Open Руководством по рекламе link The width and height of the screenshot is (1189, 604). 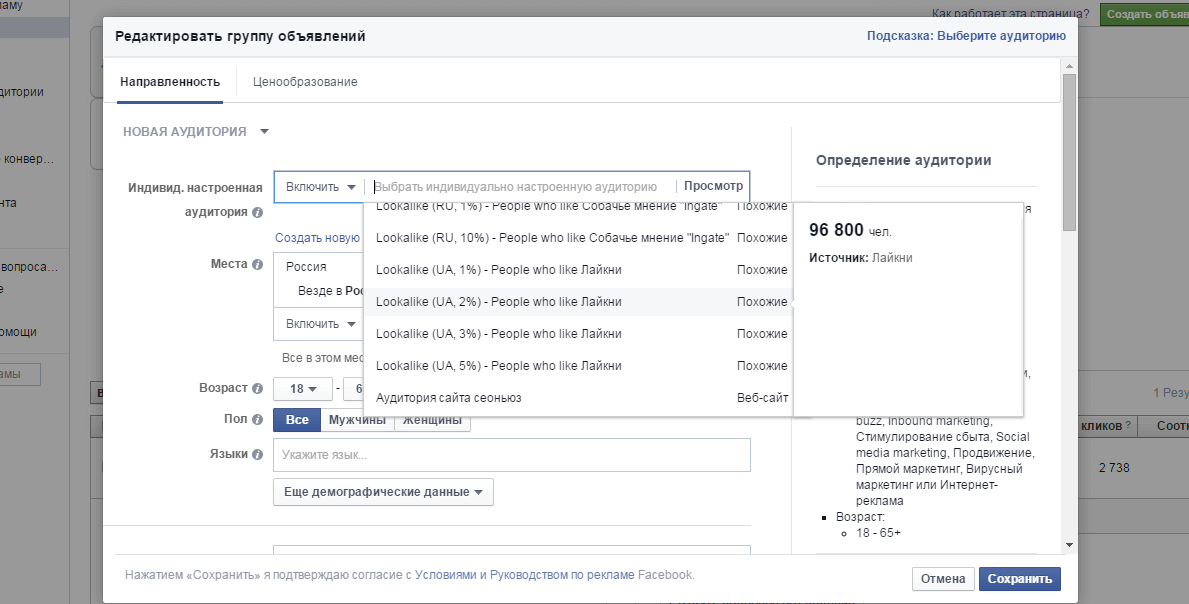coord(562,575)
